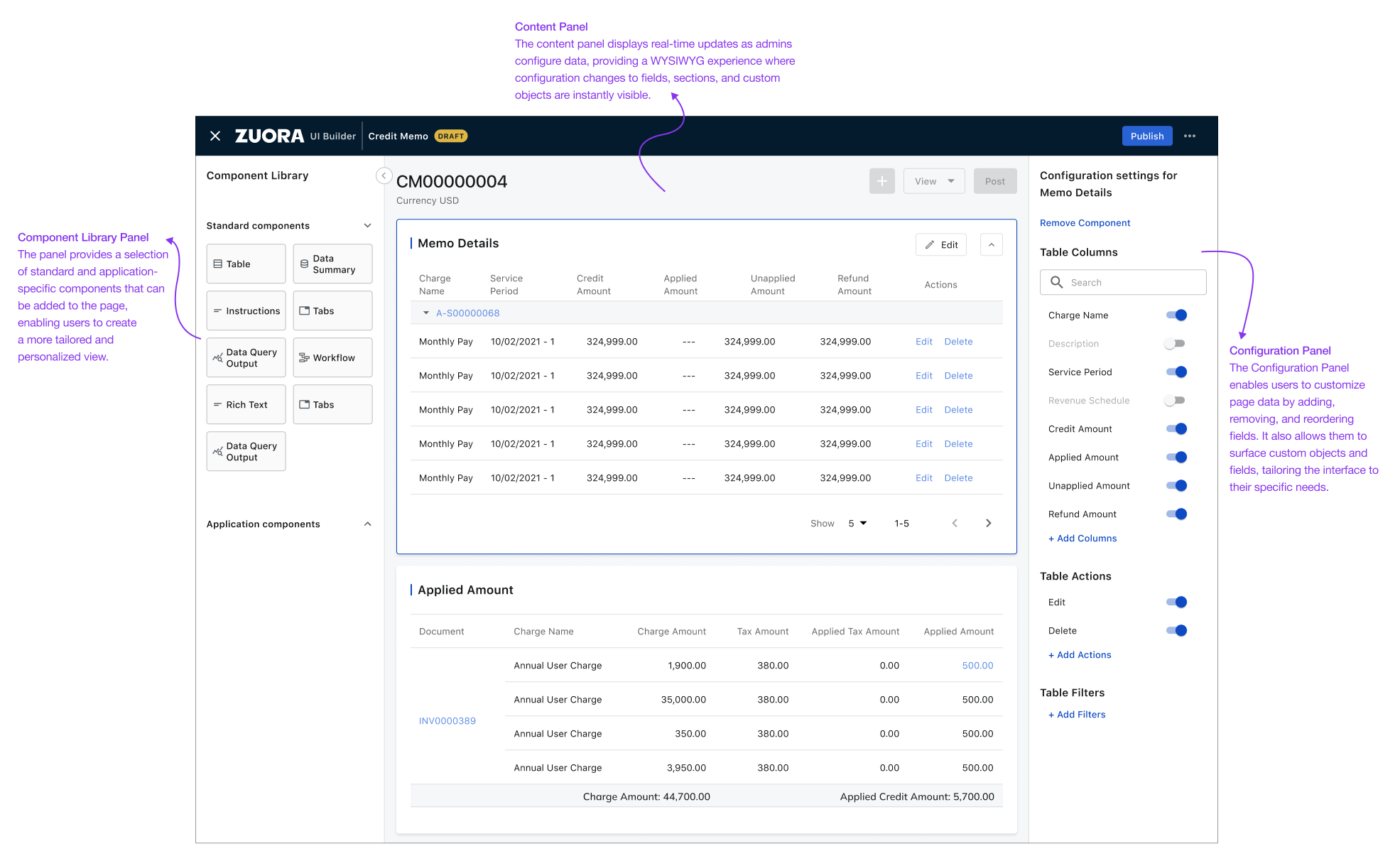Screen dimensions: 1400x861
Task: Open the three-dot more options menu
Action: (x=1190, y=136)
